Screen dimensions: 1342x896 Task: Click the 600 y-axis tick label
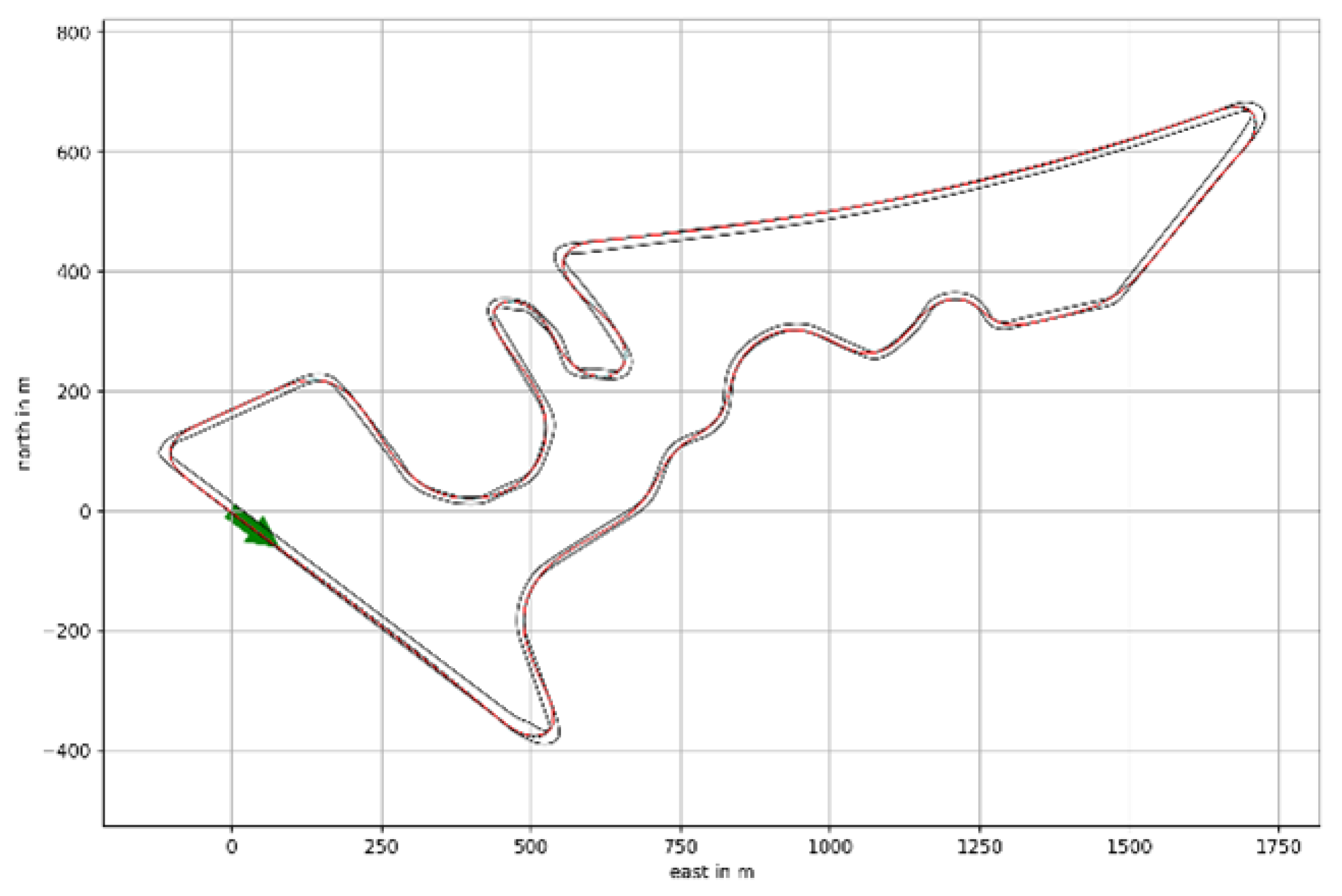click(x=73, y=152)
